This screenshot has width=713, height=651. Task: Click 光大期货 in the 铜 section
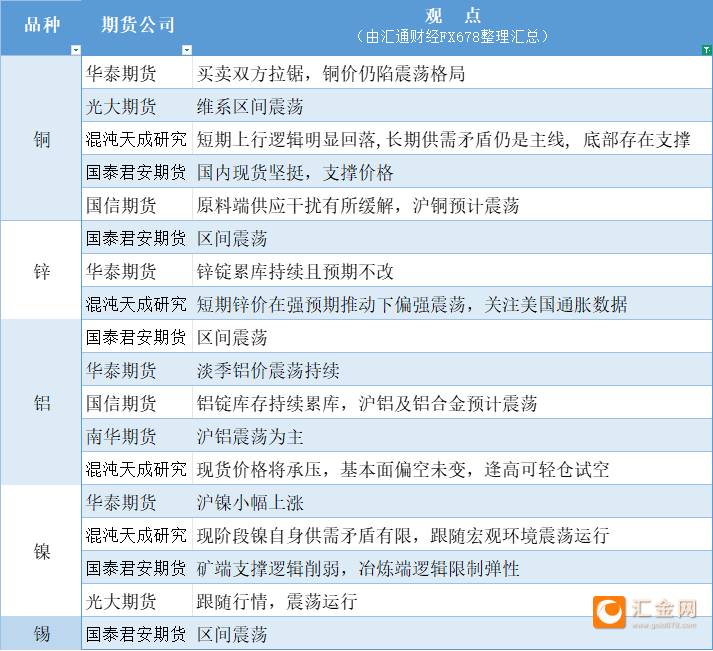coord(137,105)
